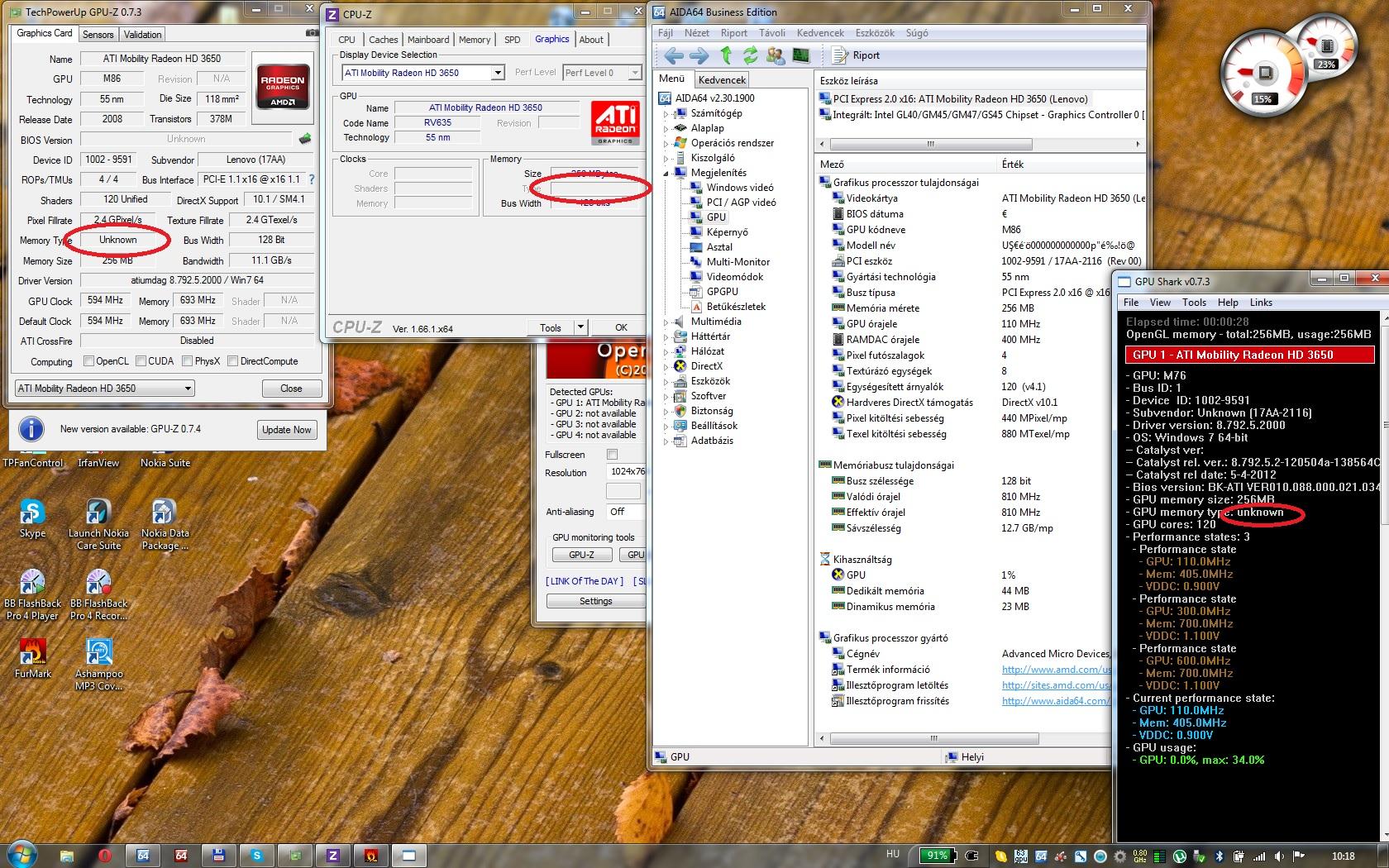Click Update Now button in GPU-Z
This screenshot has width=1389, height=868.
pos(287,430)
